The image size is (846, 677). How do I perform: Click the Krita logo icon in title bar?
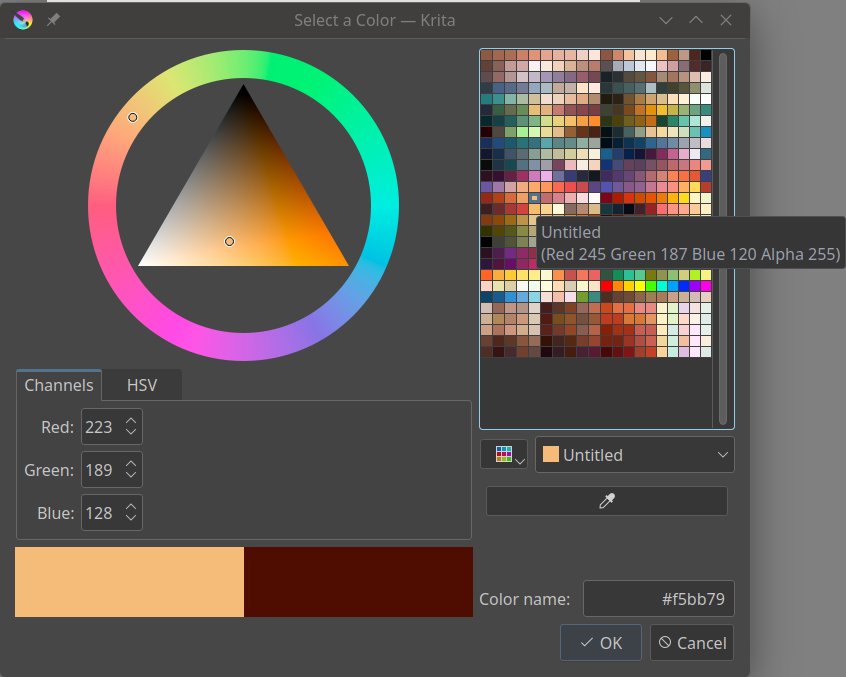(23, 20)
